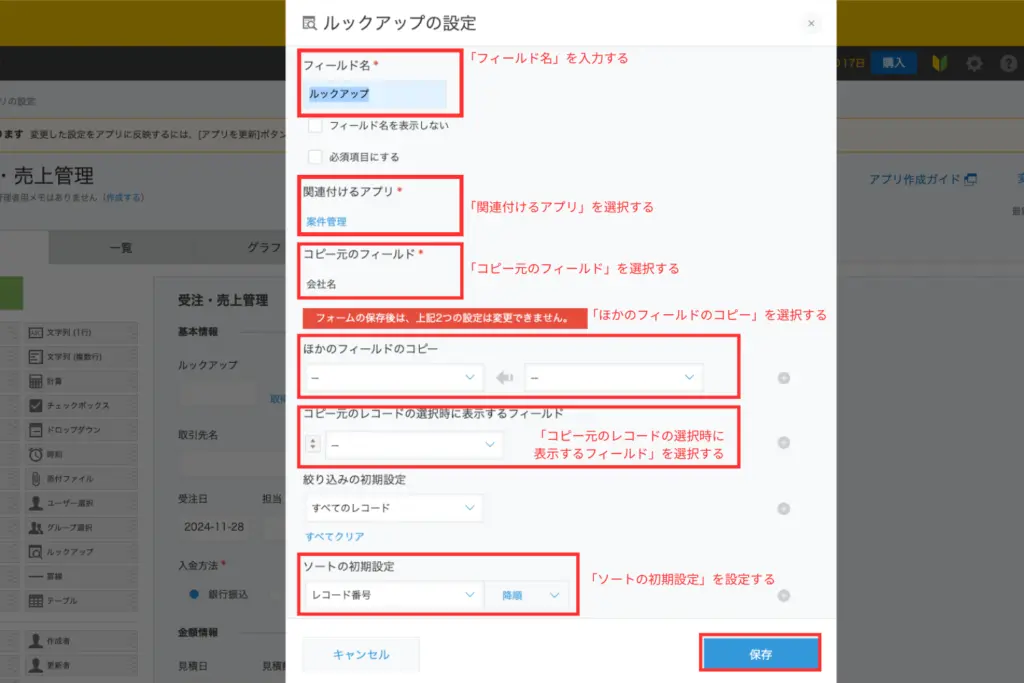The image size is (1024, 683).
Task: Click plus icon beside ほかのフィールドのコピー row
Action: [784, 378]
